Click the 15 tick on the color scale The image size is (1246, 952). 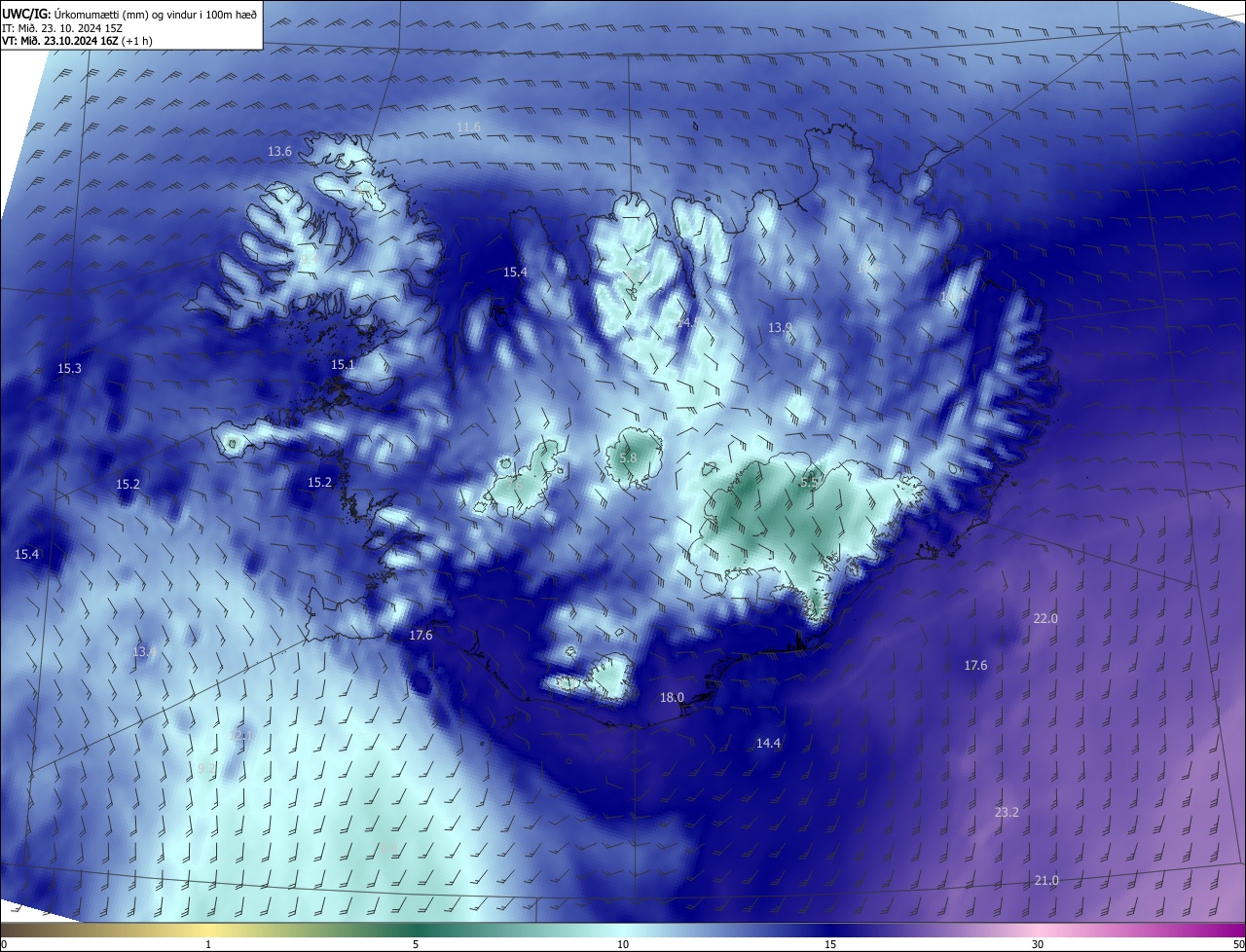click(x=830, y=945)
